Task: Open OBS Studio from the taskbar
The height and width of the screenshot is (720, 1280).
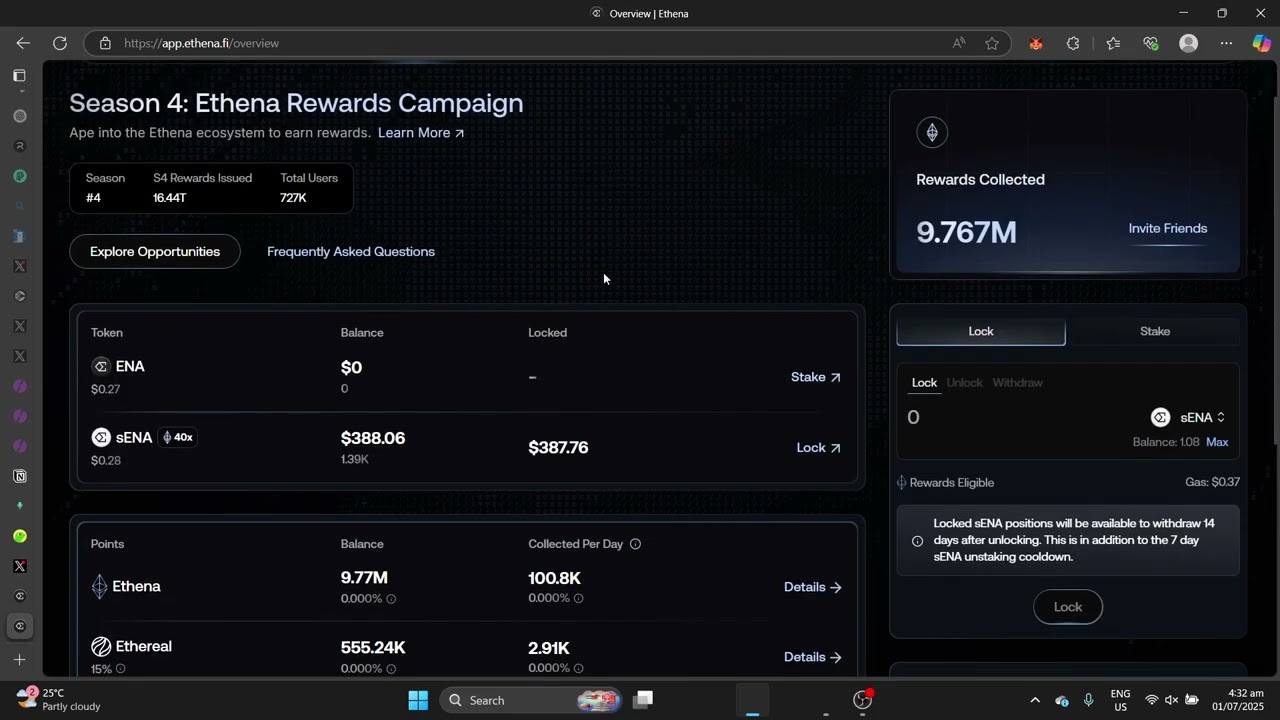Action: [863, 700]
